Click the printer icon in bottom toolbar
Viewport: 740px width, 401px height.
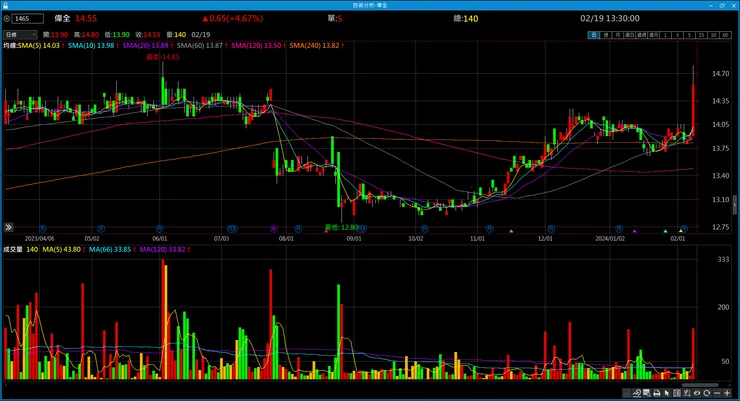(x=657, y=393)
